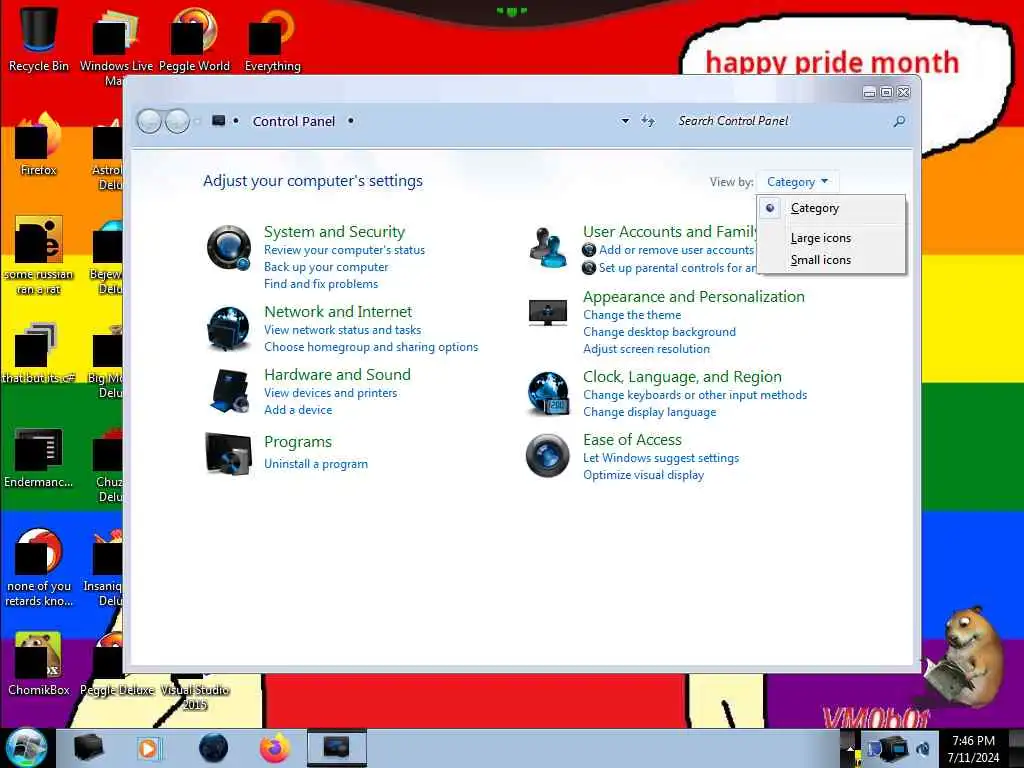Click Control Panel breadcrumb segment
This screenshot has height=768, width=1024.
pyautogui.click(x=293, y=121)
